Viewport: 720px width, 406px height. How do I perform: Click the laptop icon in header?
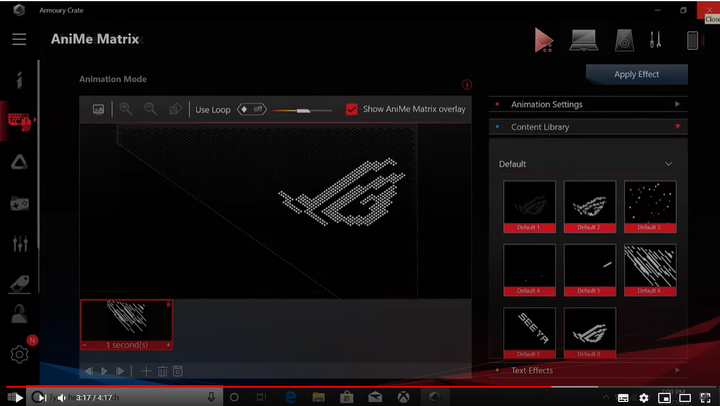pos(584,40)
